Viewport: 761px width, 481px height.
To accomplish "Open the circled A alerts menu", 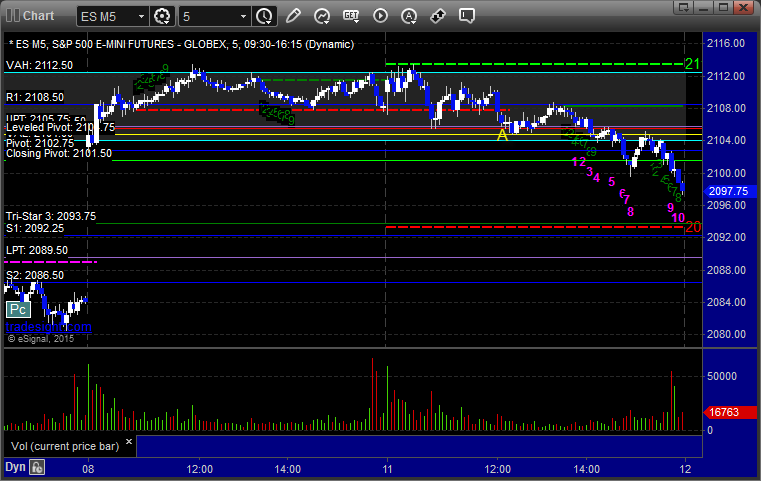I will pos(409,16).
